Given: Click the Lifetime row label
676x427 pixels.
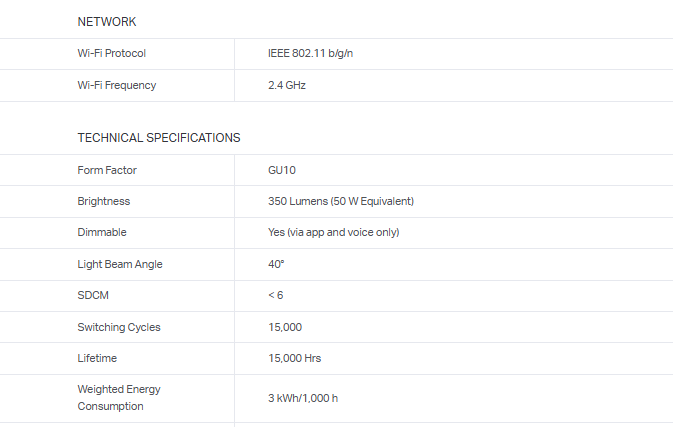Looking at the screenshot, I should click(98, 358).
